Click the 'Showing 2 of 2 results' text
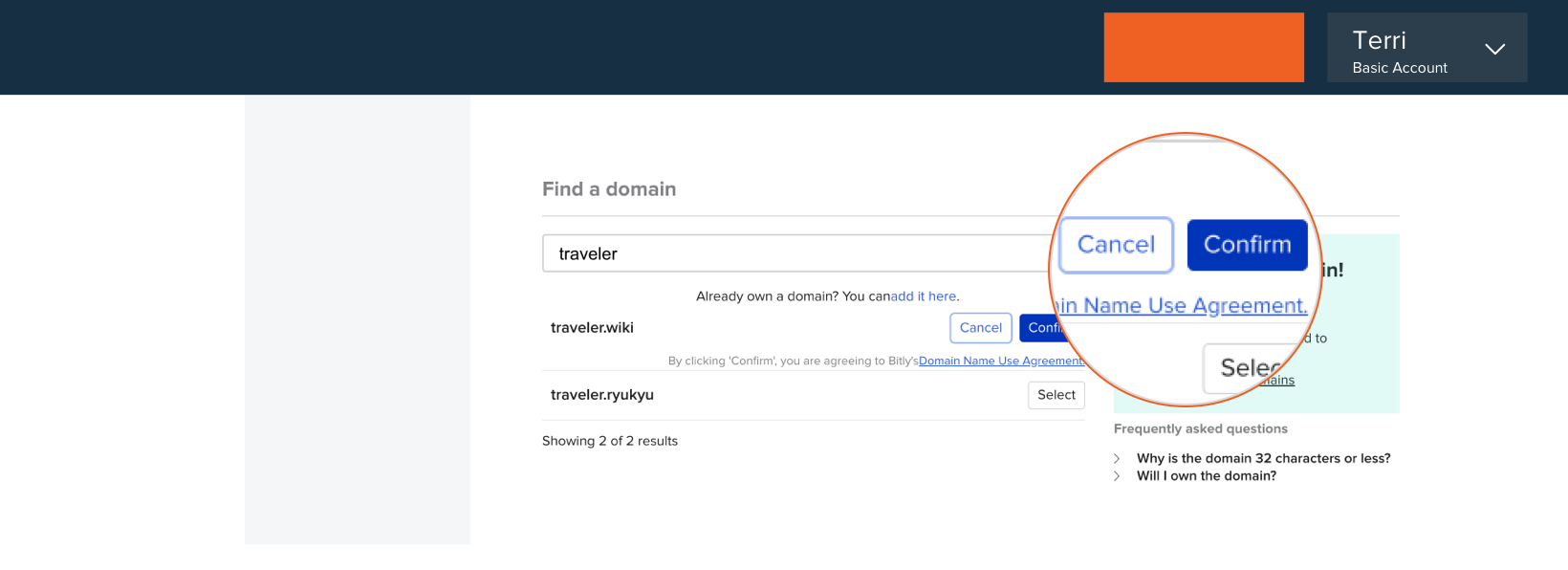 pyautogui.click(x=609, y=441)
